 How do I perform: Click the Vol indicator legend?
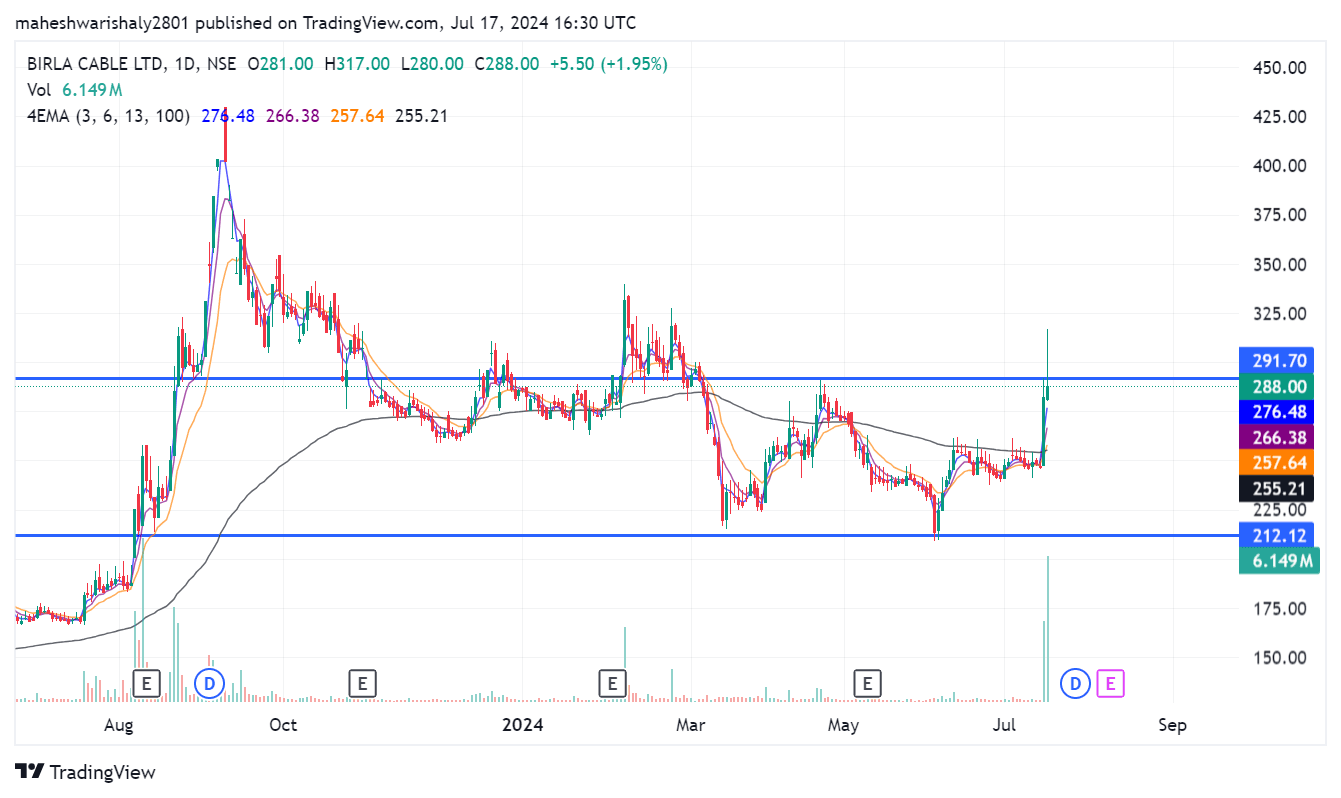[x=39, y=90]
